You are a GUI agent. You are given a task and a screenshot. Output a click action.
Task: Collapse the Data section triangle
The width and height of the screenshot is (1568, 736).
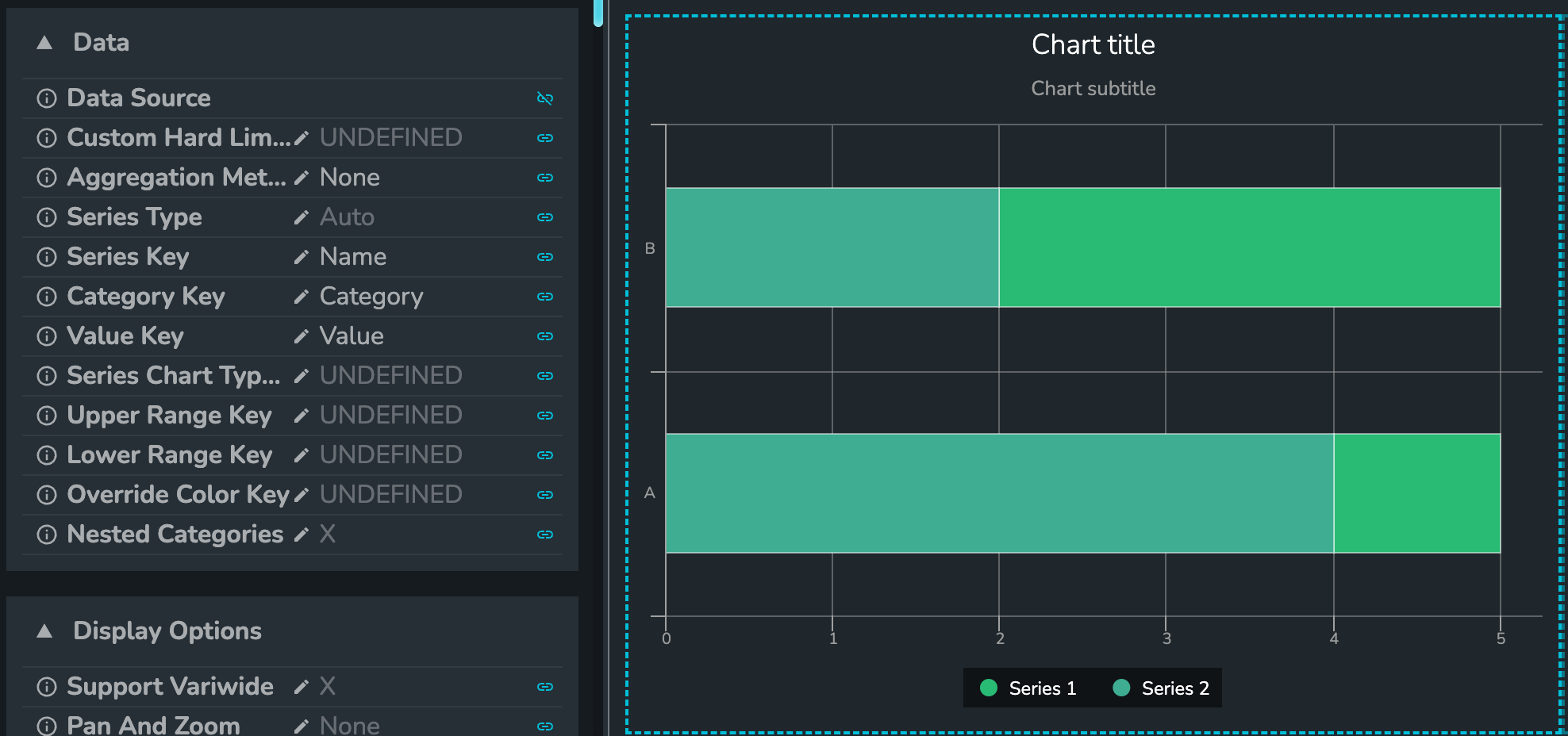coord(44,43)
